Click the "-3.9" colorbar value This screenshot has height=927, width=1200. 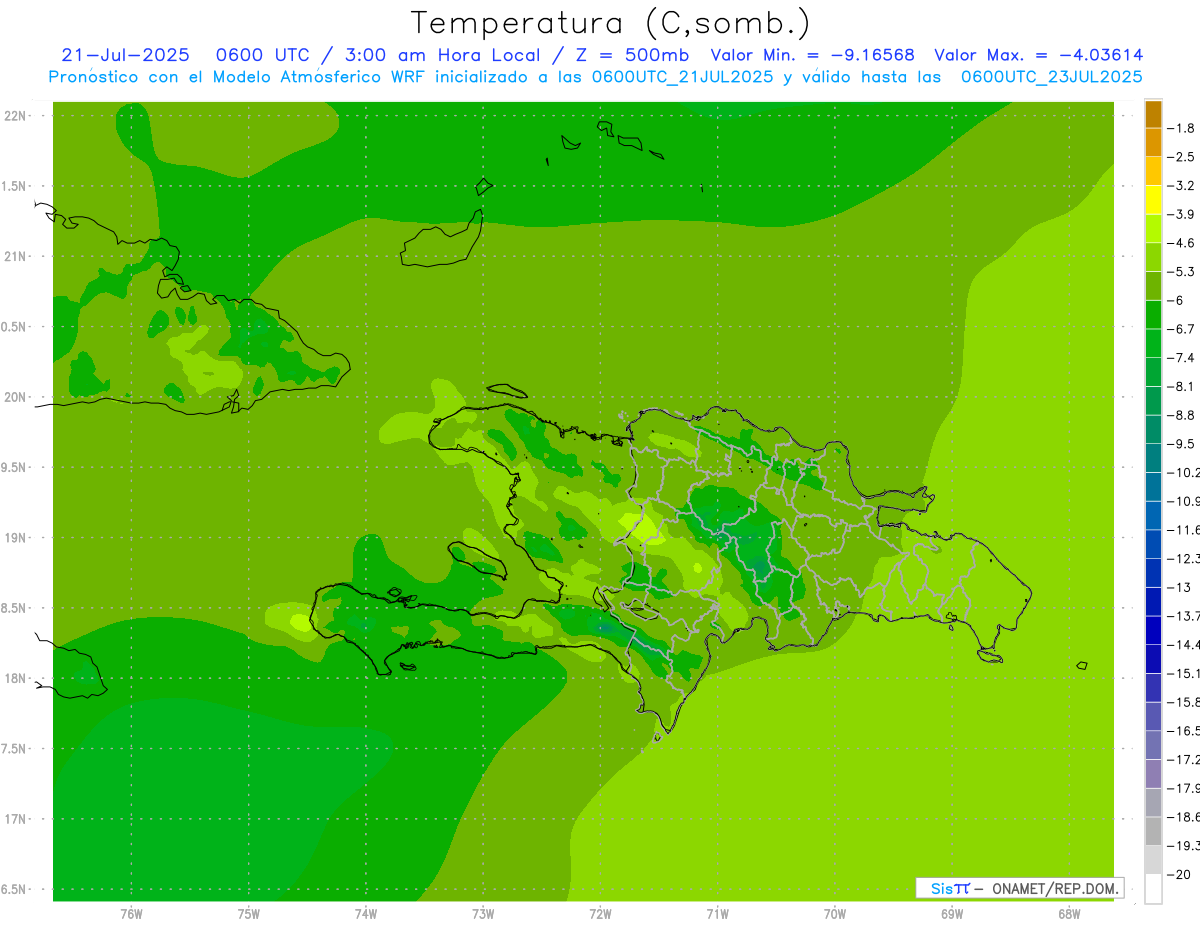click(x=1180, y=214)
